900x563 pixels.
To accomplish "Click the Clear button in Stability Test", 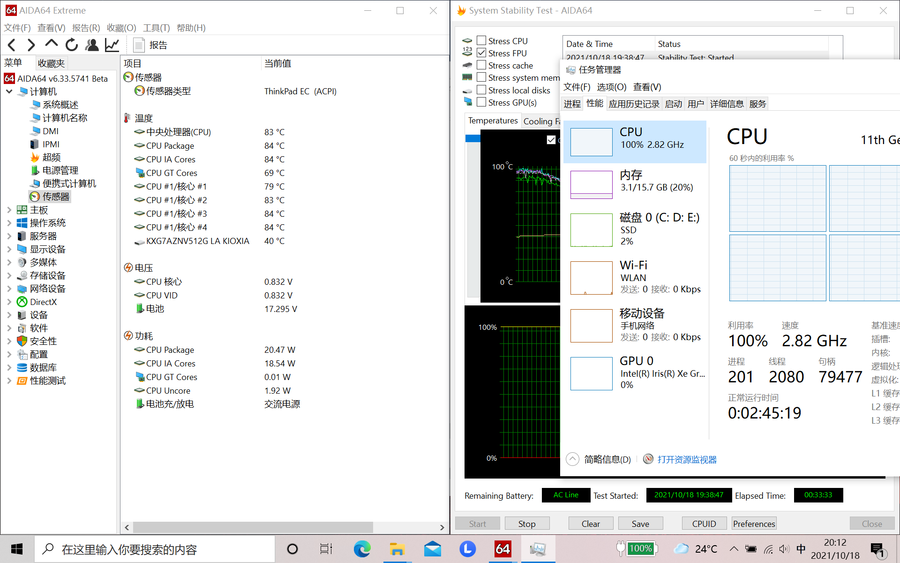I will (x=591, y=523).
